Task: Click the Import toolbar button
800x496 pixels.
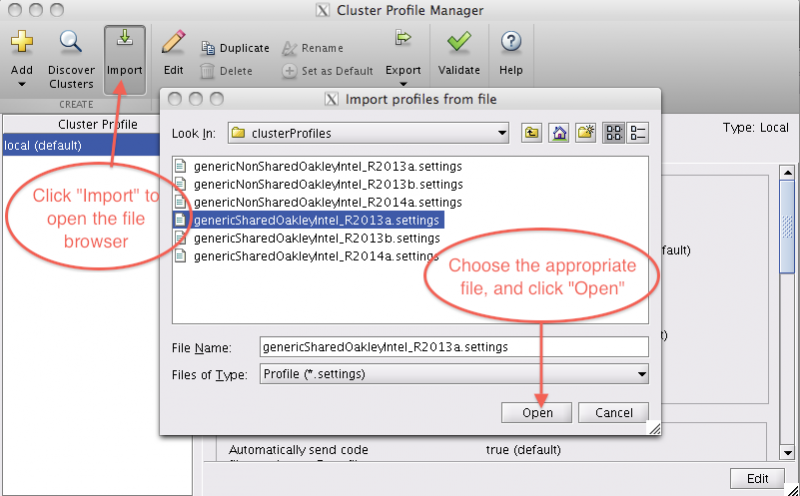Action: click(x=124, y=60)
